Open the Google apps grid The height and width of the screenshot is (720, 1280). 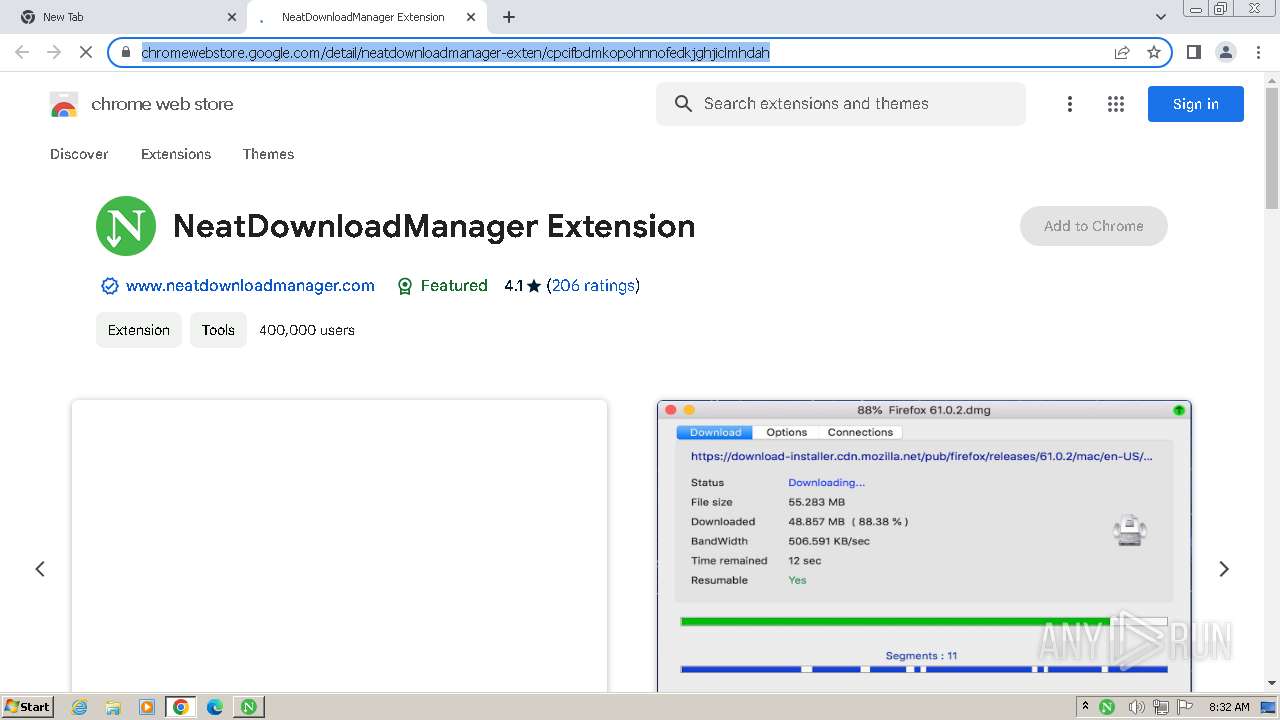pyautogui.click(x=1116, y=104)
